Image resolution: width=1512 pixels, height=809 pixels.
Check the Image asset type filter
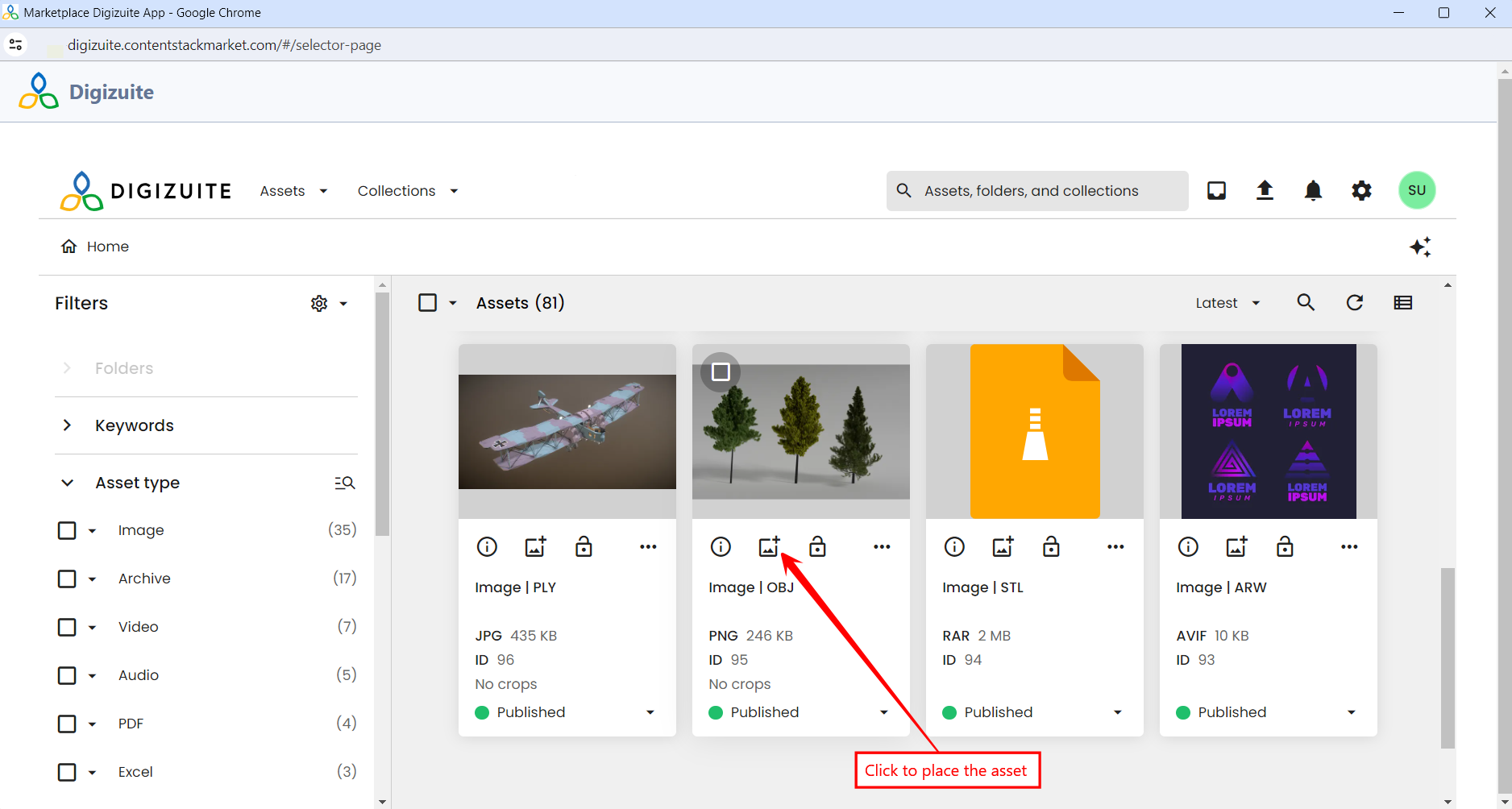pyautogui.click(x=67, y=530)
